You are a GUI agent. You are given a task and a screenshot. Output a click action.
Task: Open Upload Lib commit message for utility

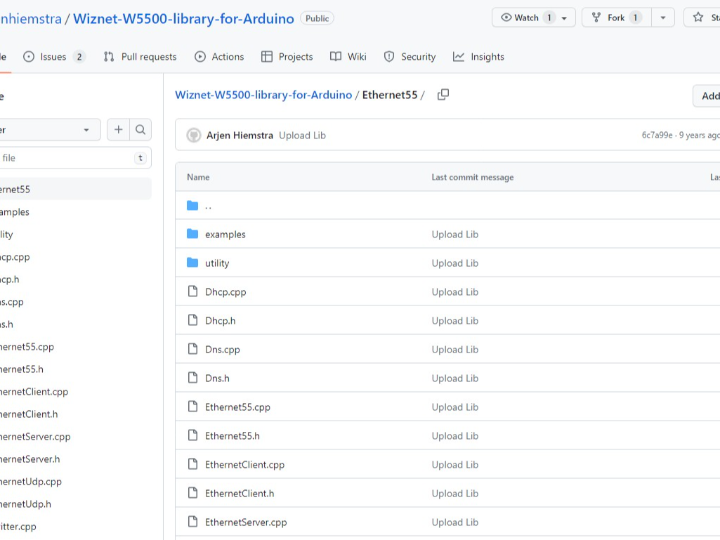pos(455,263)
